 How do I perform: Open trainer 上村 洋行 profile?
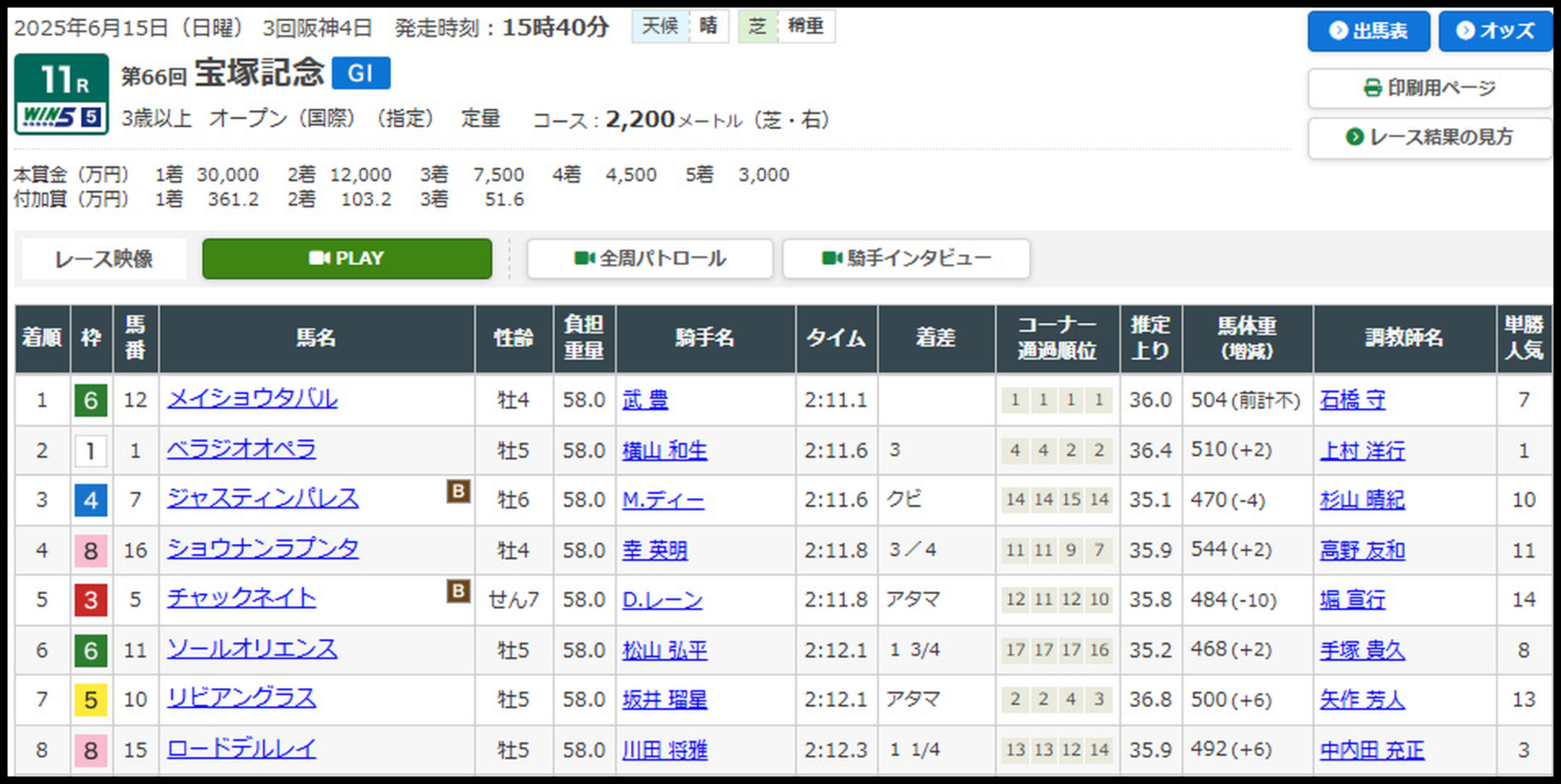click(x=1362, y=450)
